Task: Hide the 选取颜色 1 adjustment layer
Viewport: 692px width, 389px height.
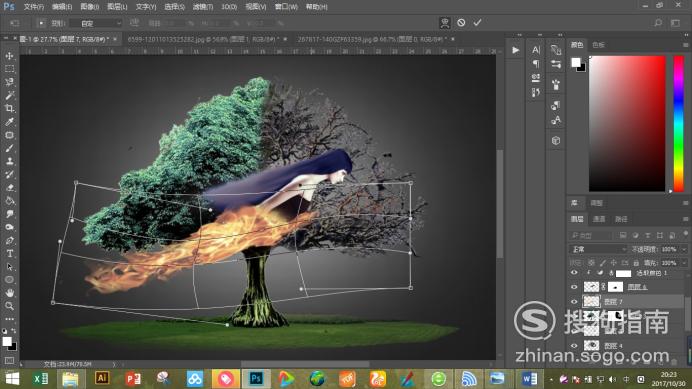Action: pos(574,273)
